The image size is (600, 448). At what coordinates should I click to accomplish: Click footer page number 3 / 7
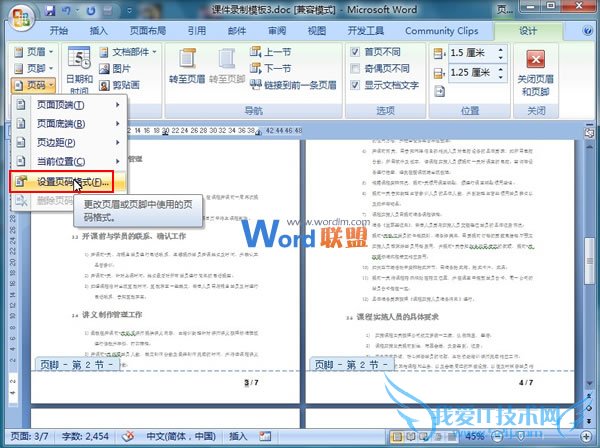click(x=251, y=383)
